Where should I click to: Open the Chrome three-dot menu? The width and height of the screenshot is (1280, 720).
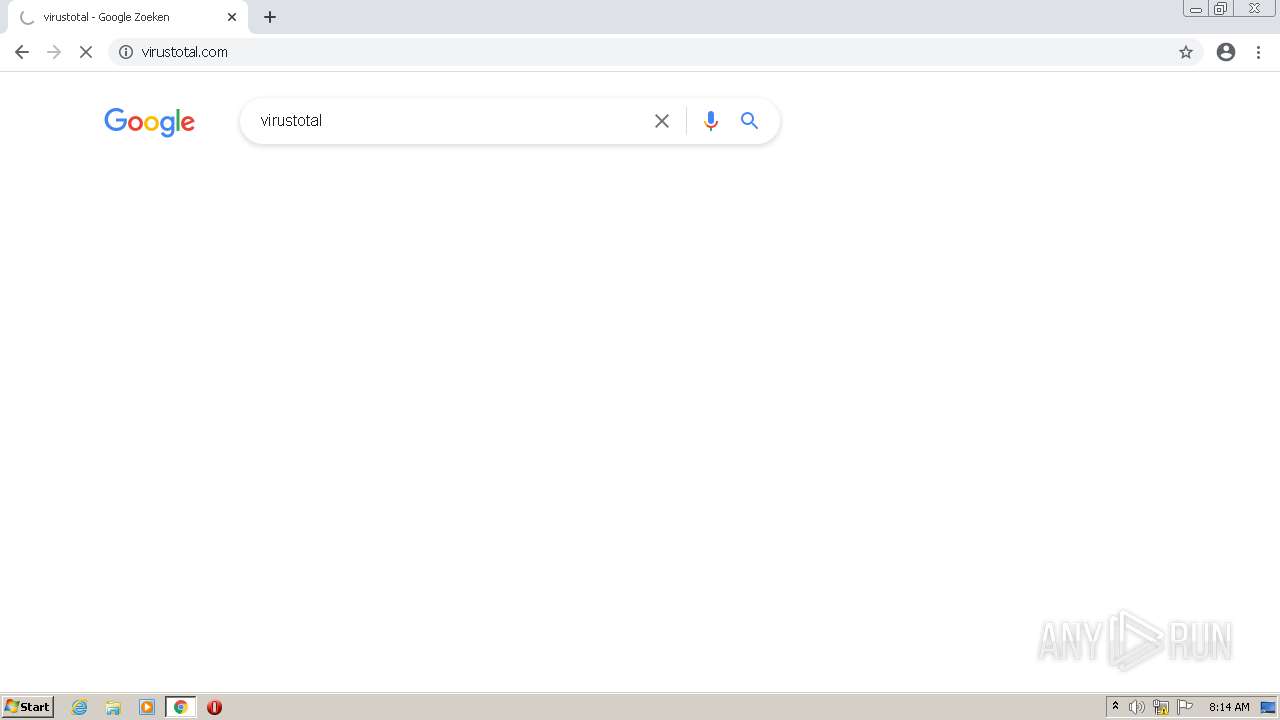pos(1258,52)
